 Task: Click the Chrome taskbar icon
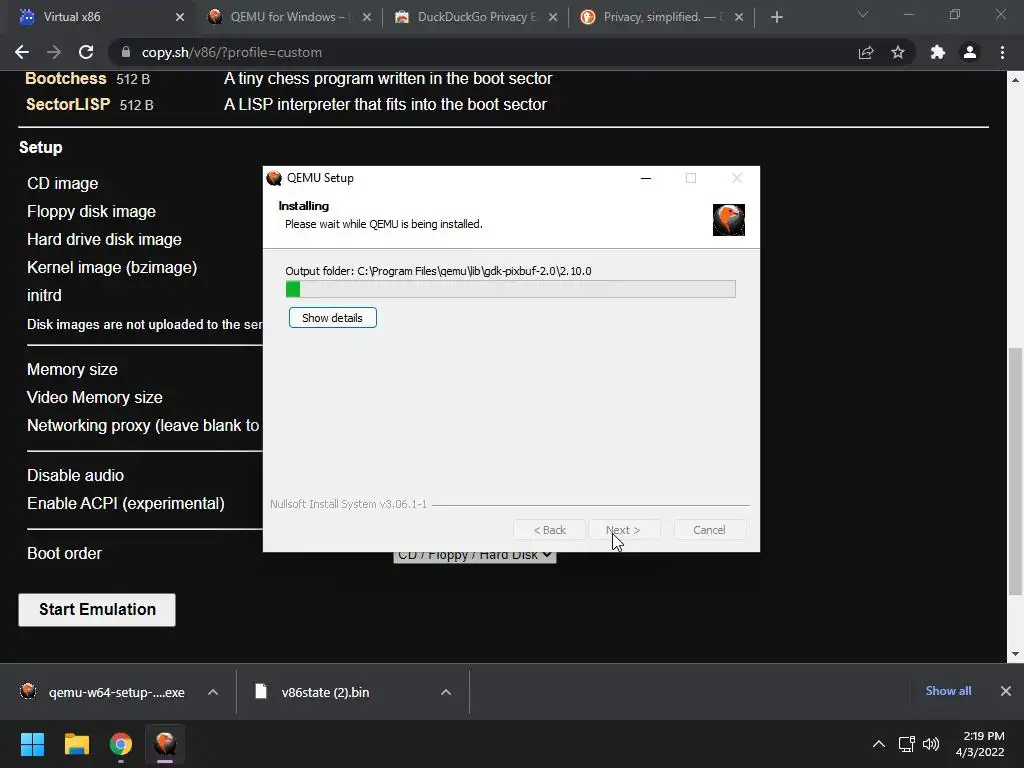pos(121,744)
